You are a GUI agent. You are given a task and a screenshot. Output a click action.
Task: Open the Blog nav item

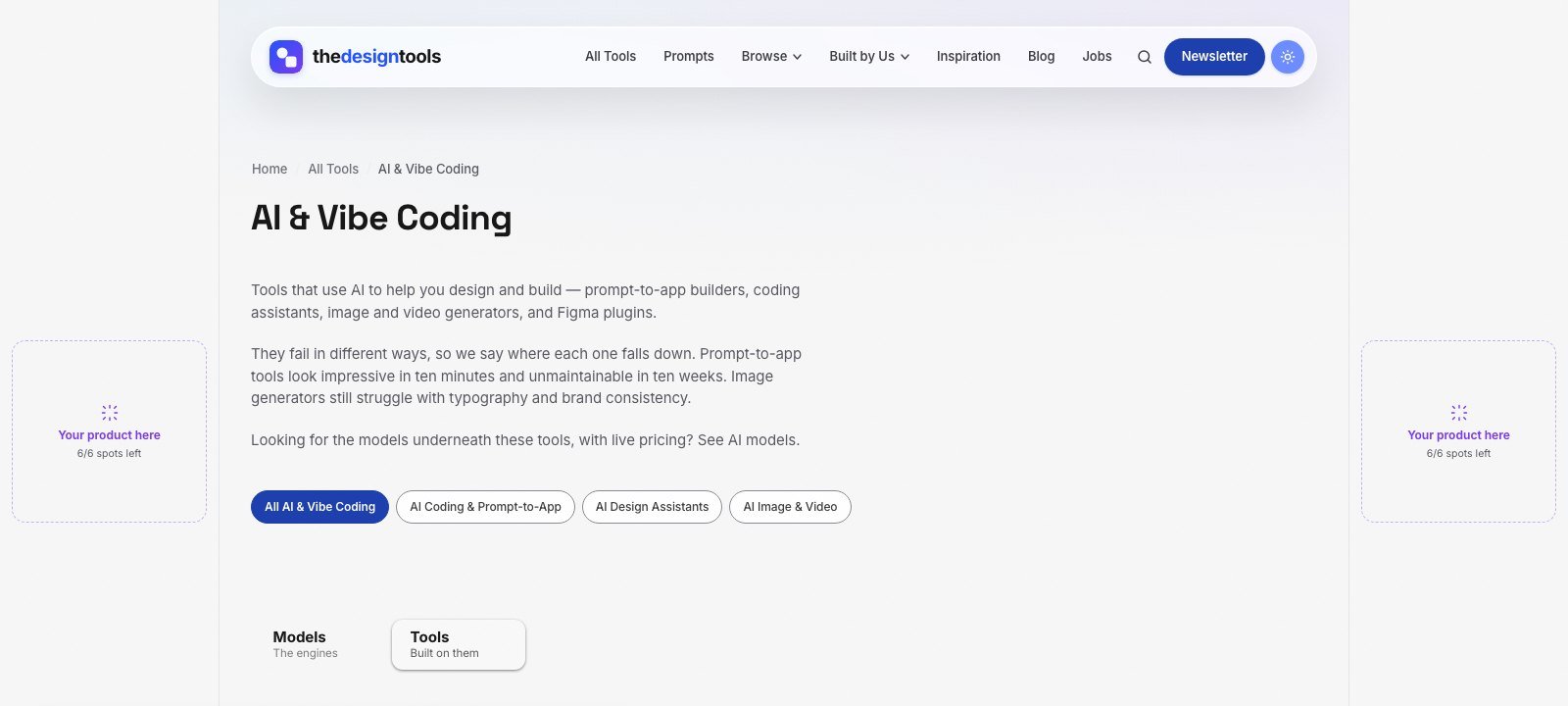[x=1041, y=57]
